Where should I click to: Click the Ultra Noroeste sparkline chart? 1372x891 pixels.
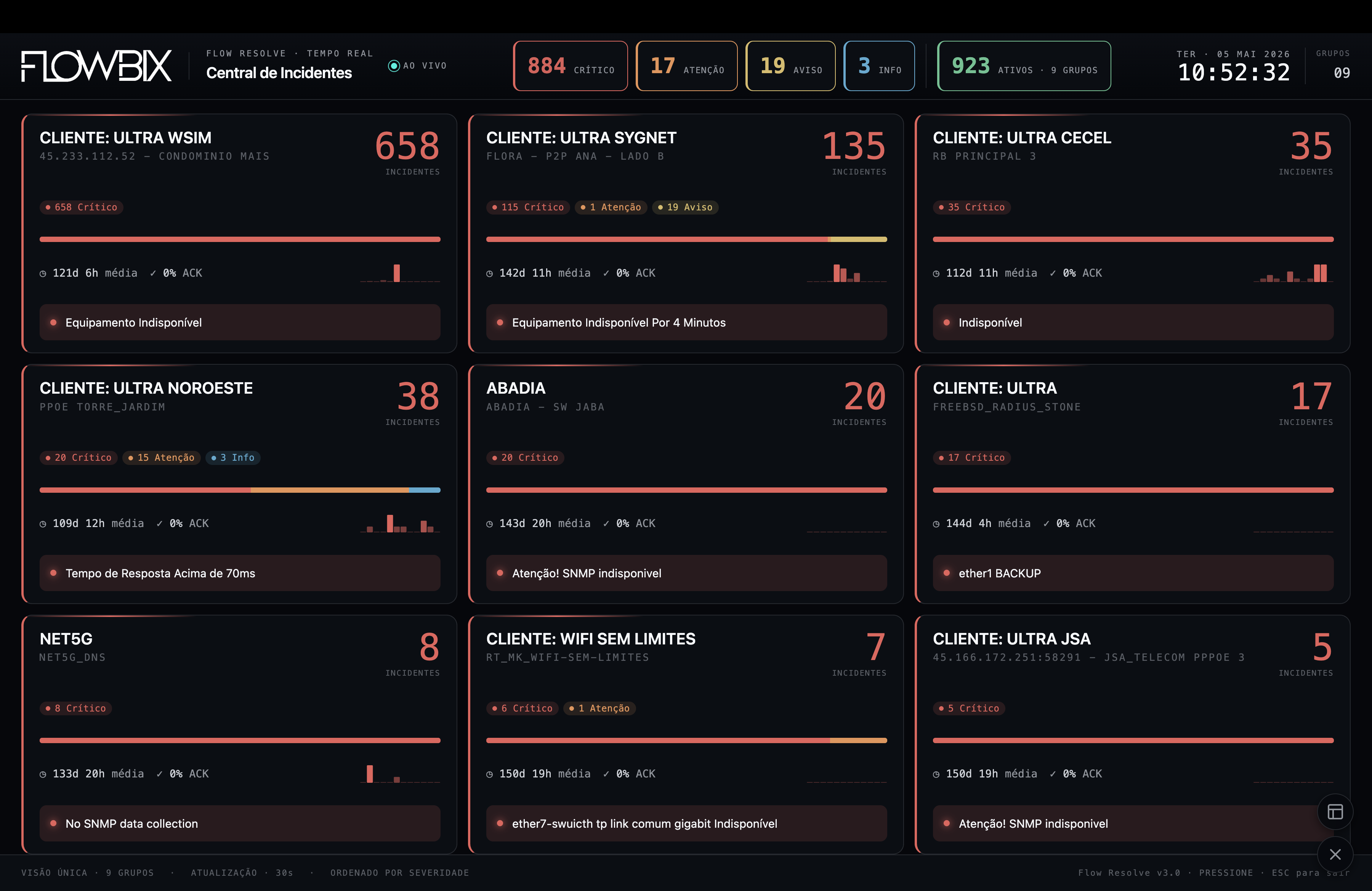click(400, 523)
